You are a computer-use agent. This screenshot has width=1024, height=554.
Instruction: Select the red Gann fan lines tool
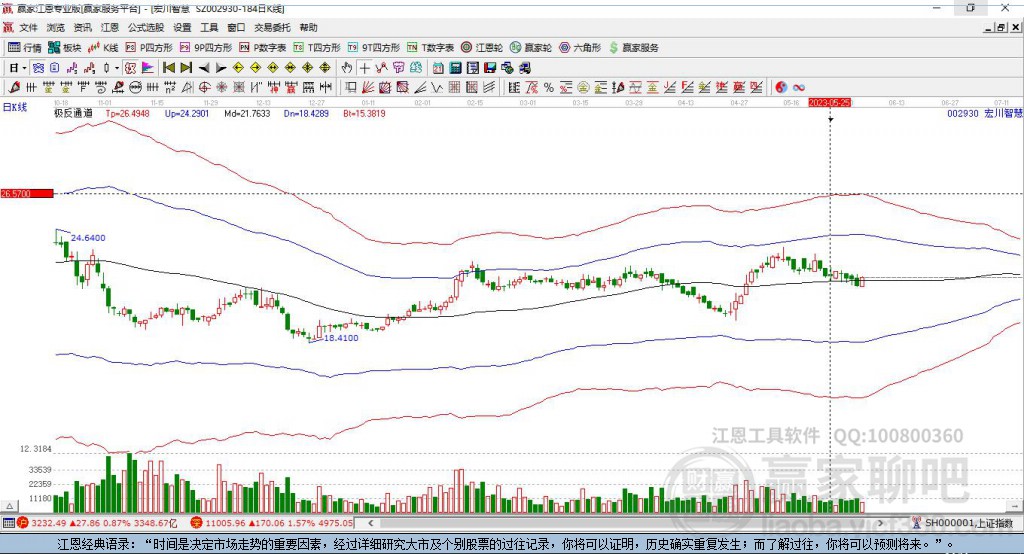pos(368,88)
